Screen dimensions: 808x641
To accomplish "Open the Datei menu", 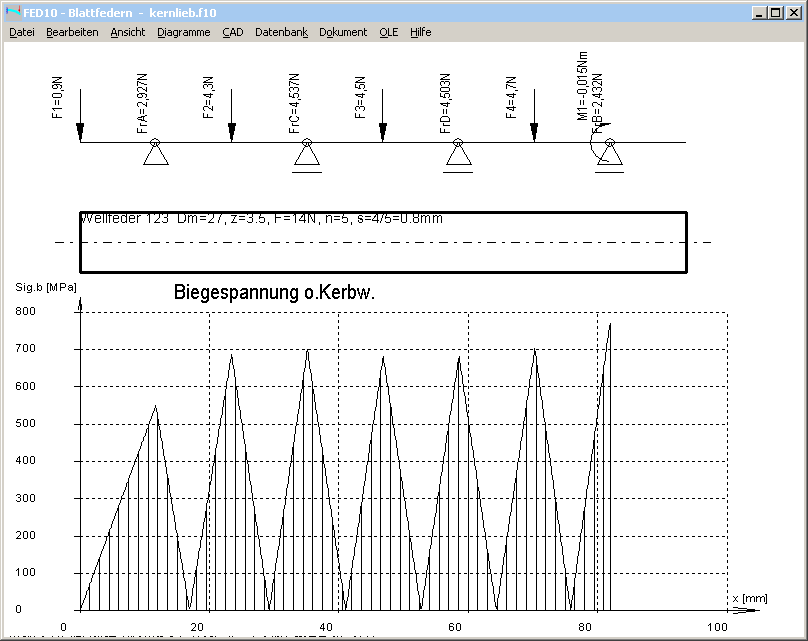I will click(21, 32).
